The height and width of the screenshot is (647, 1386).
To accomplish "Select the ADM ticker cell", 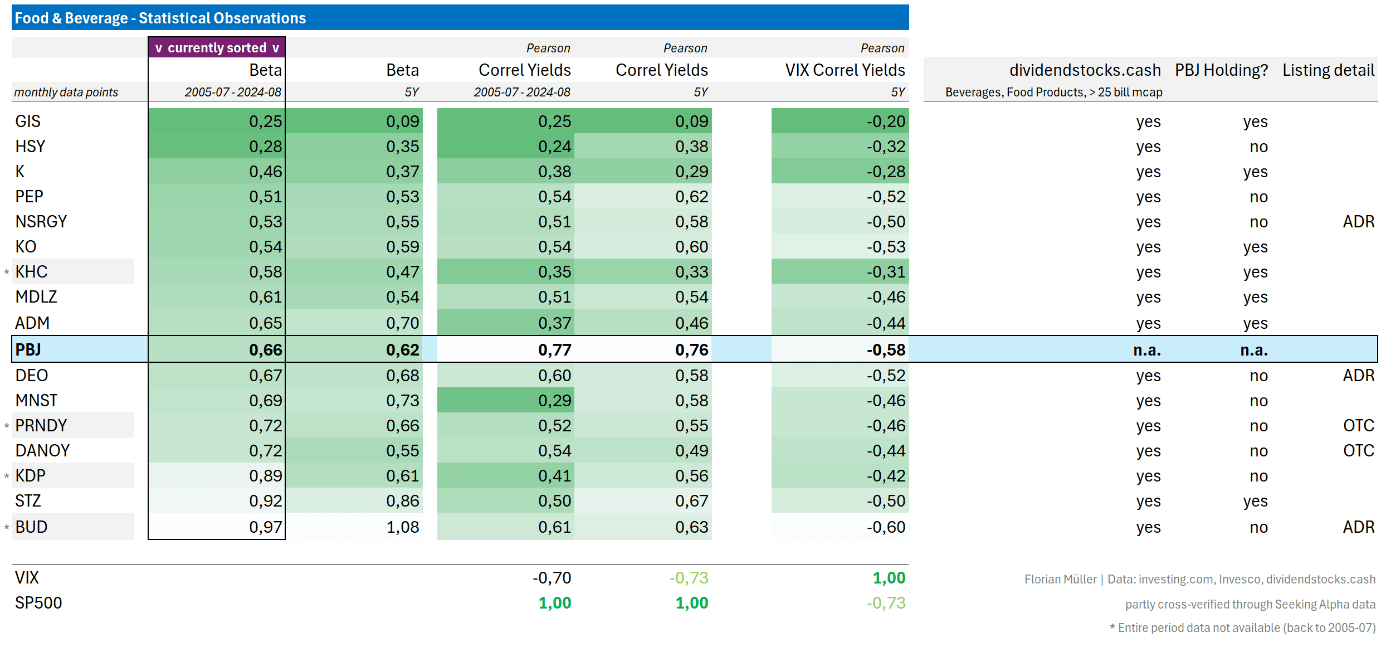I will (32, 322).
